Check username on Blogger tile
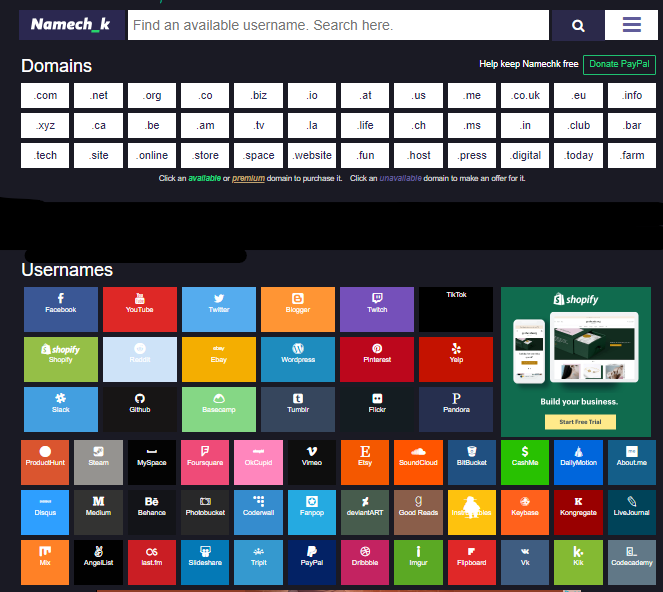 pyautogui.click(x=298, y=310)
